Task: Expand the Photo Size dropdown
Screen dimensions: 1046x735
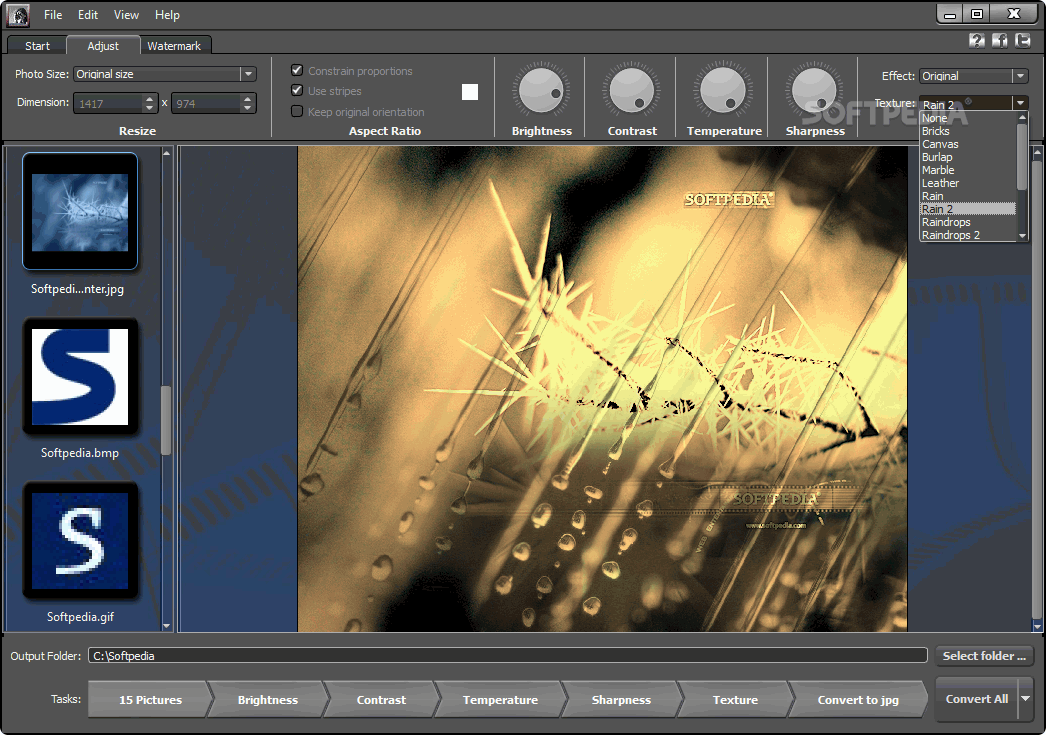Action: (x=248, y=74)
